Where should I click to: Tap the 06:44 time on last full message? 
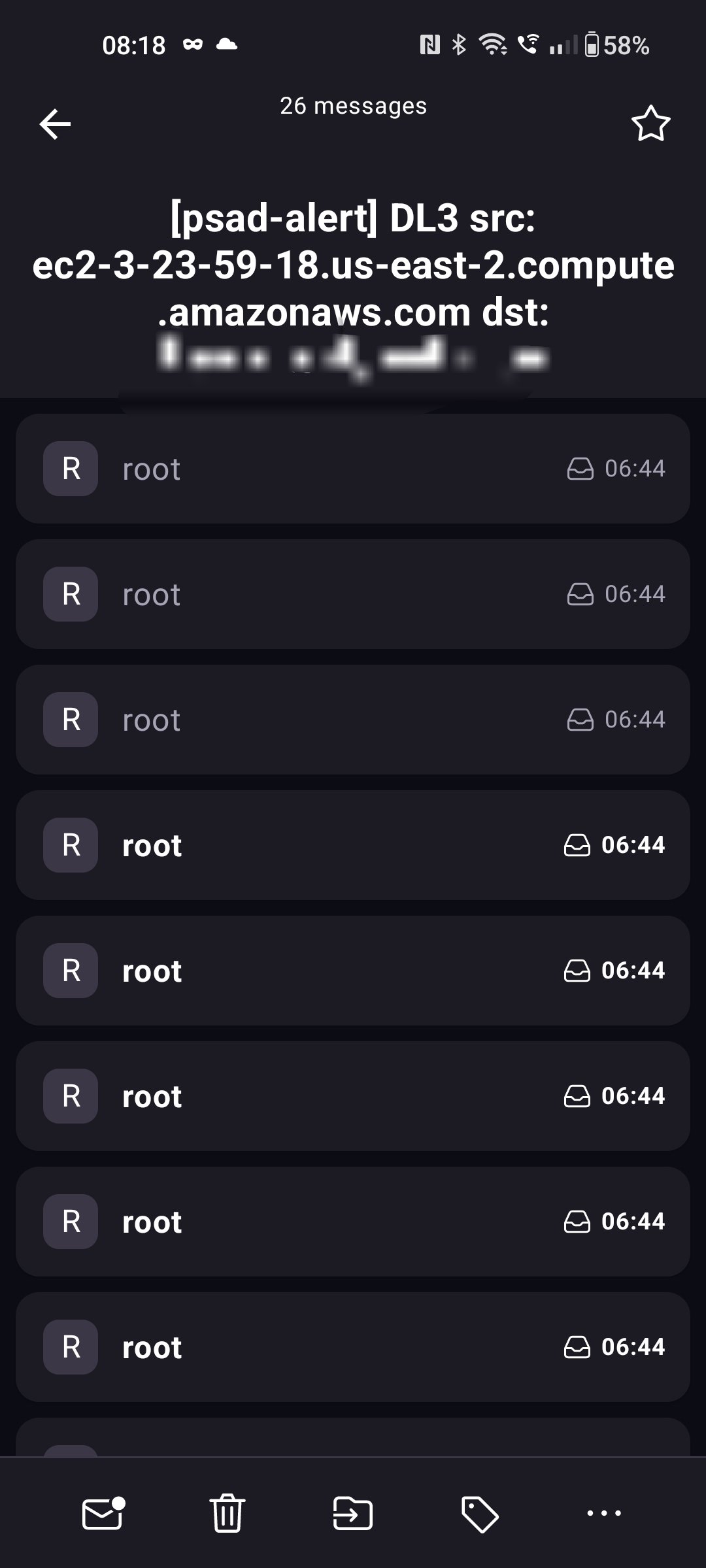point(633,1347)
